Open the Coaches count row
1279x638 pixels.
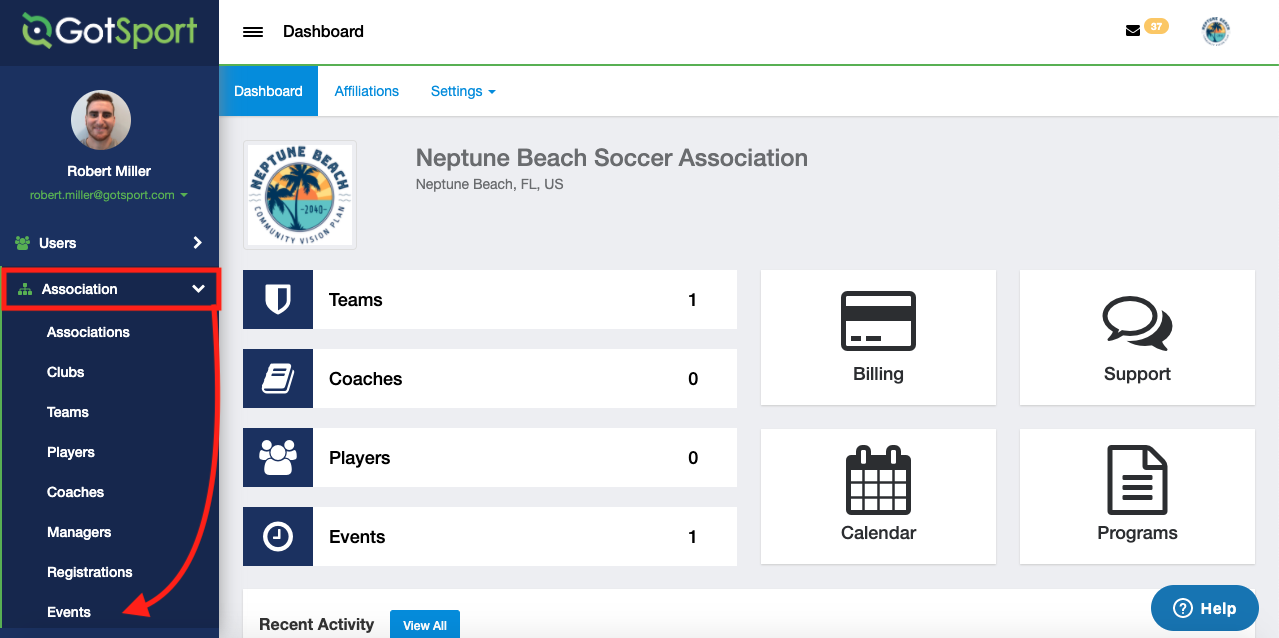tap(490, 379)
